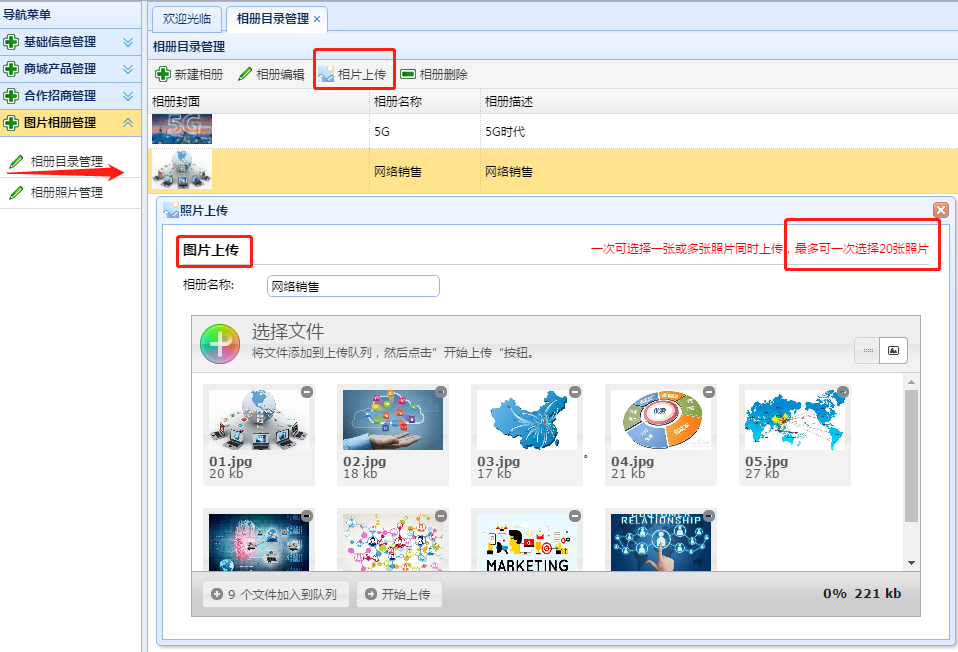Click the colorful plus add-files icon
The height and width of the screenshot is (652, 958).
click(220, 343)
